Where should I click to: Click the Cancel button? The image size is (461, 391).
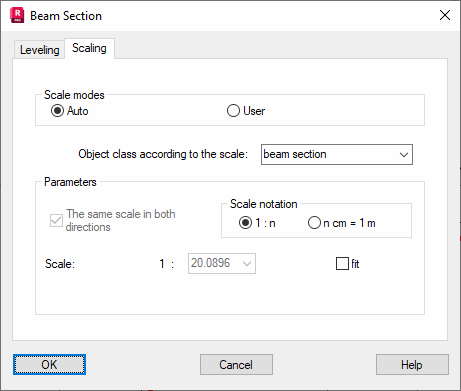pos(236,365)
